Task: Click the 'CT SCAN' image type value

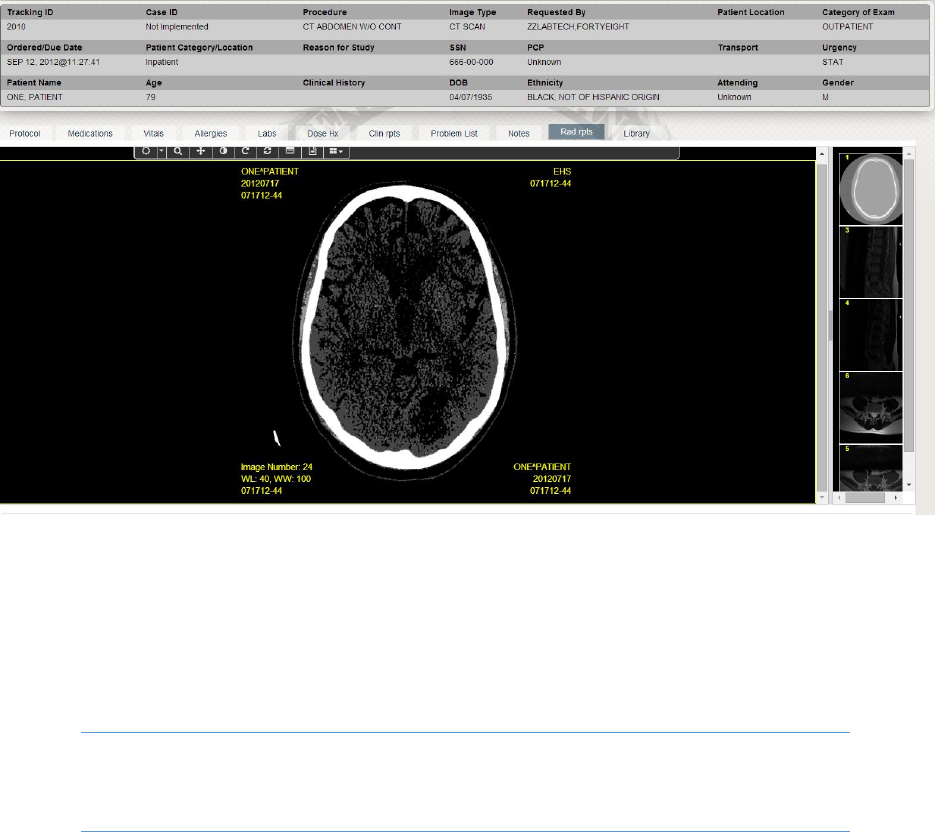Action: (x=467, y=27)
